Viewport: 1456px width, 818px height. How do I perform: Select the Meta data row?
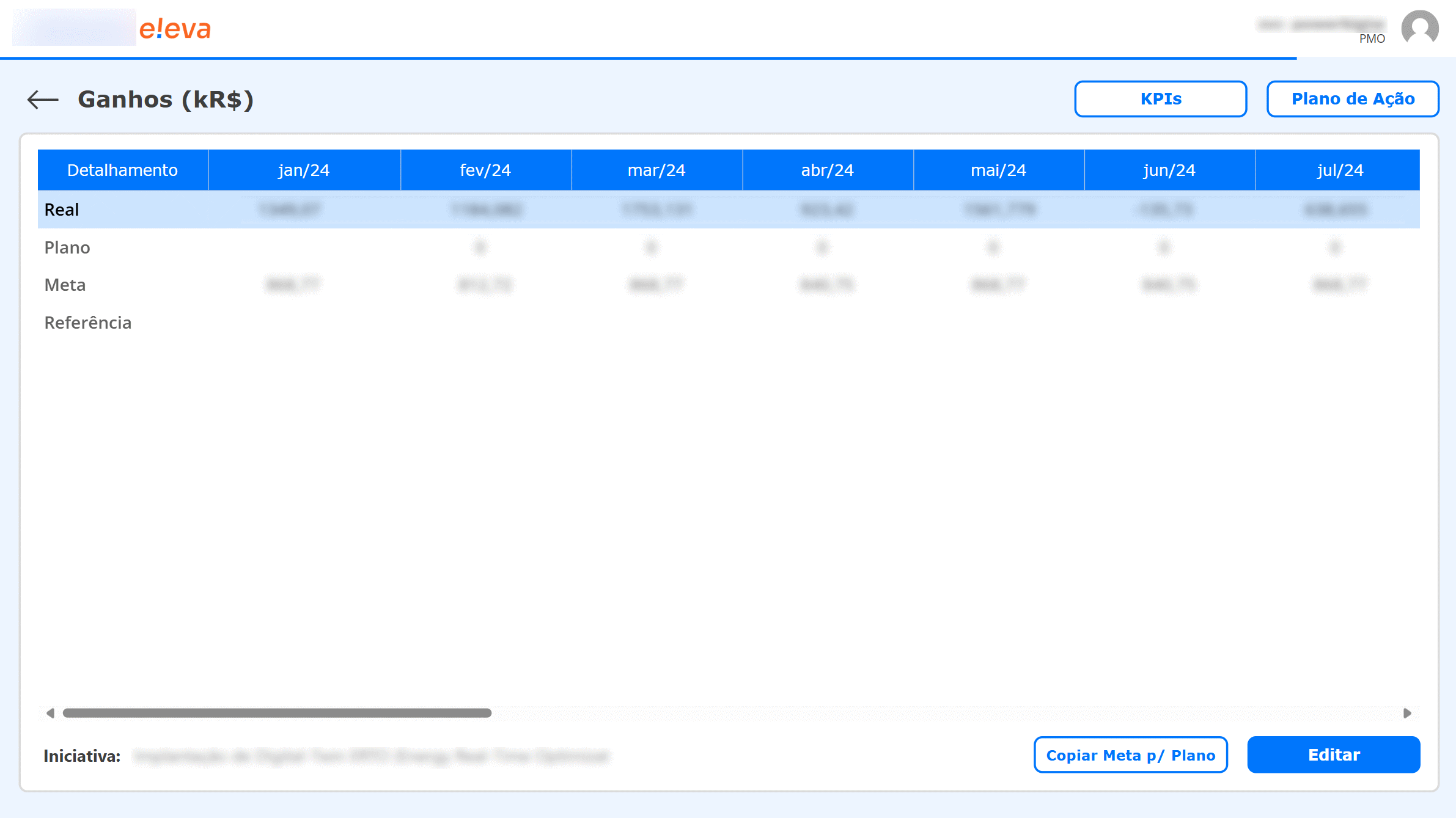pos(64,285)
